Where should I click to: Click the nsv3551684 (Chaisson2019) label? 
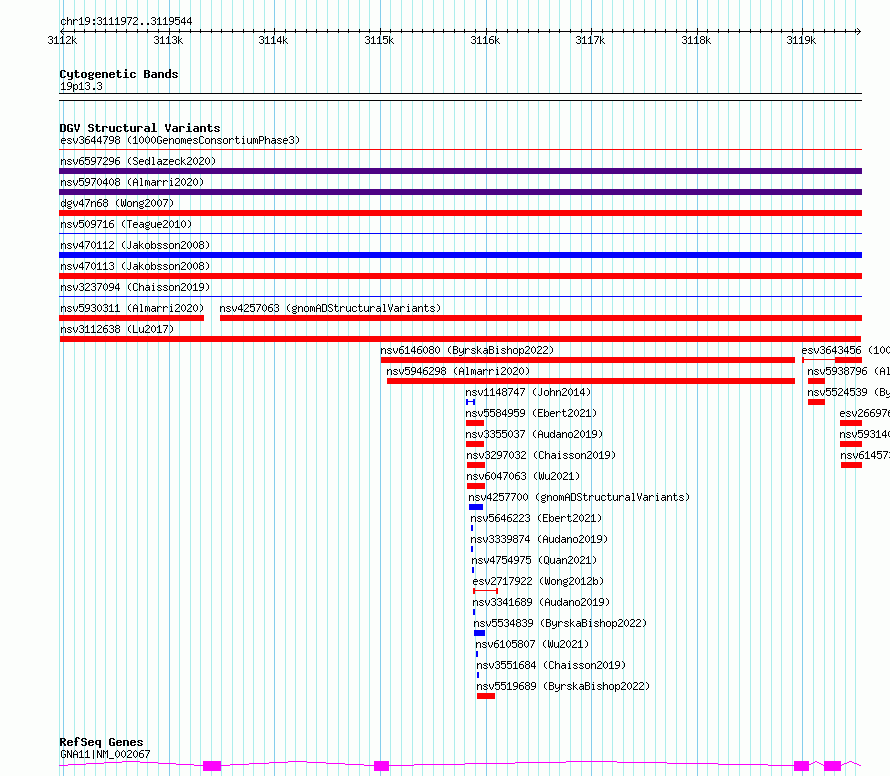[551, 665]
